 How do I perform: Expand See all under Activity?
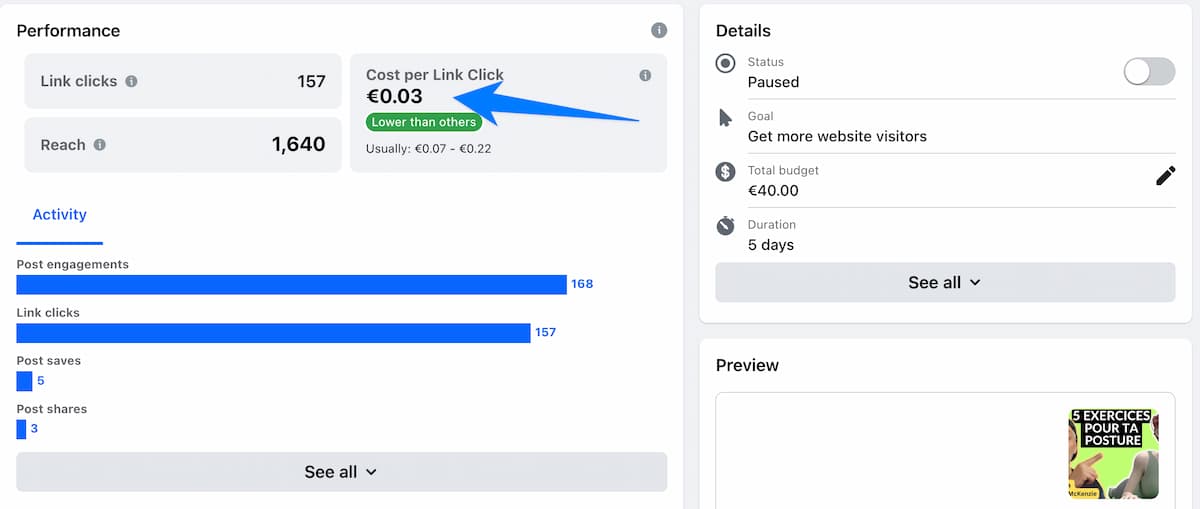click(x=341, y=472)
